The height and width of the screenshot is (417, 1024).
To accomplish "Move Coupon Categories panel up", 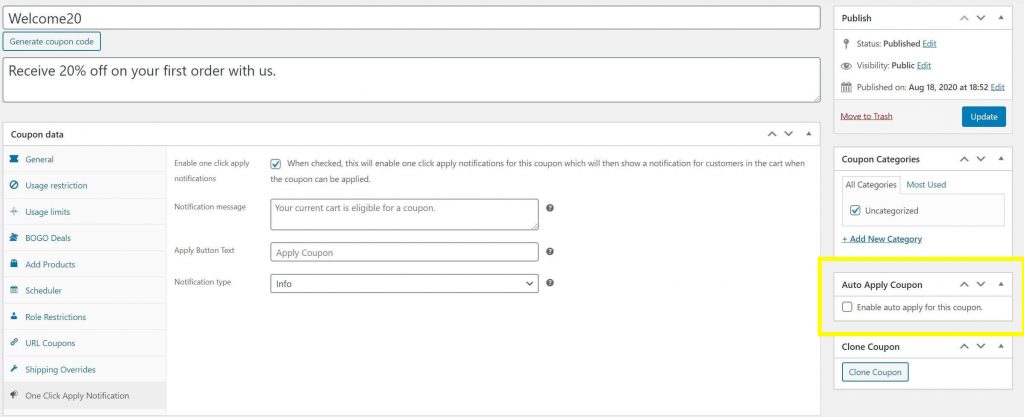I will [964, 159].
